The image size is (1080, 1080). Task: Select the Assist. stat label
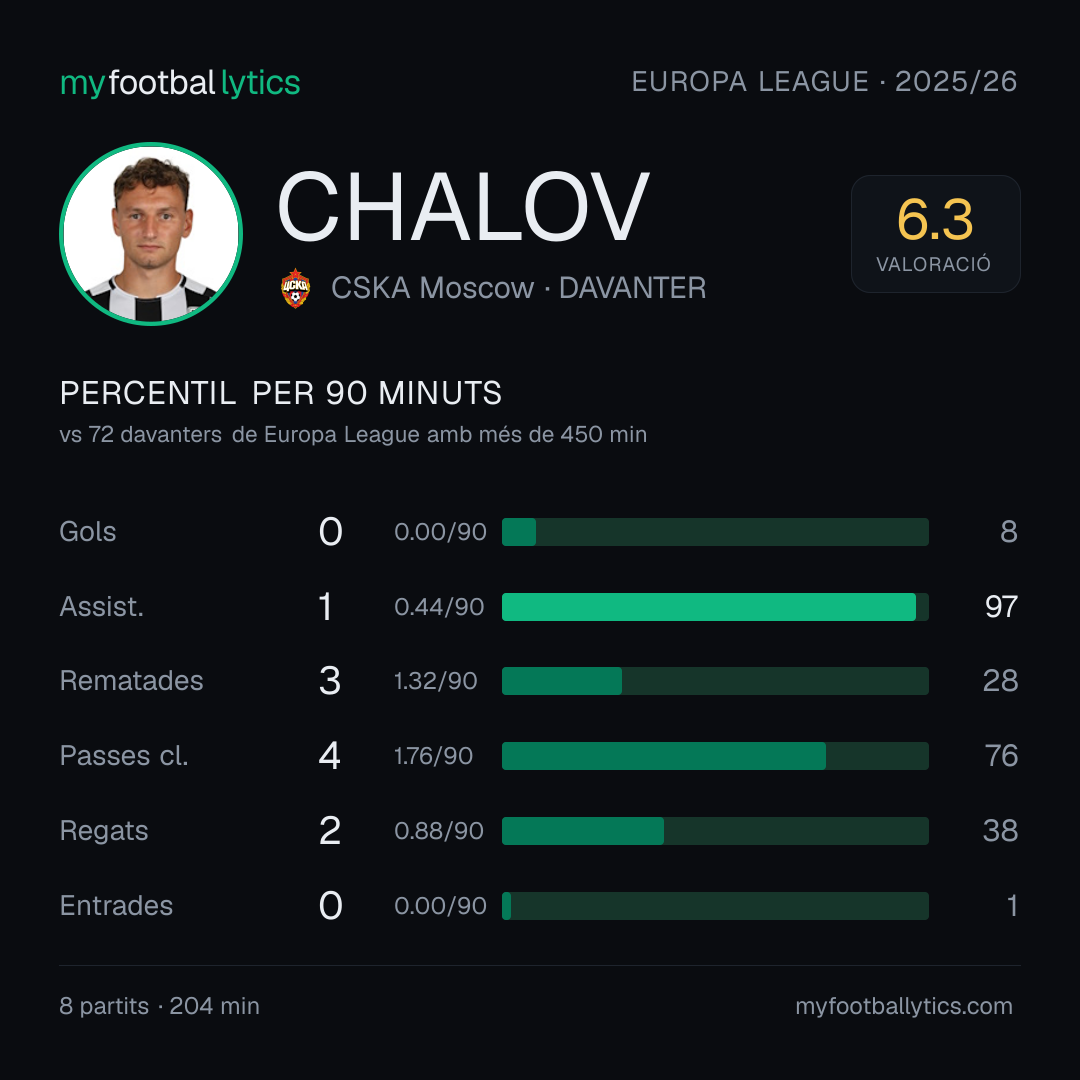click(102, 607)
